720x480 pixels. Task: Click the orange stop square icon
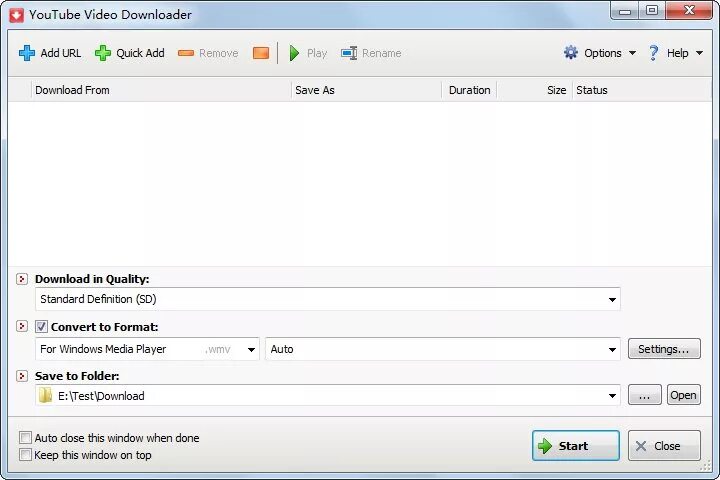(261, 53)
